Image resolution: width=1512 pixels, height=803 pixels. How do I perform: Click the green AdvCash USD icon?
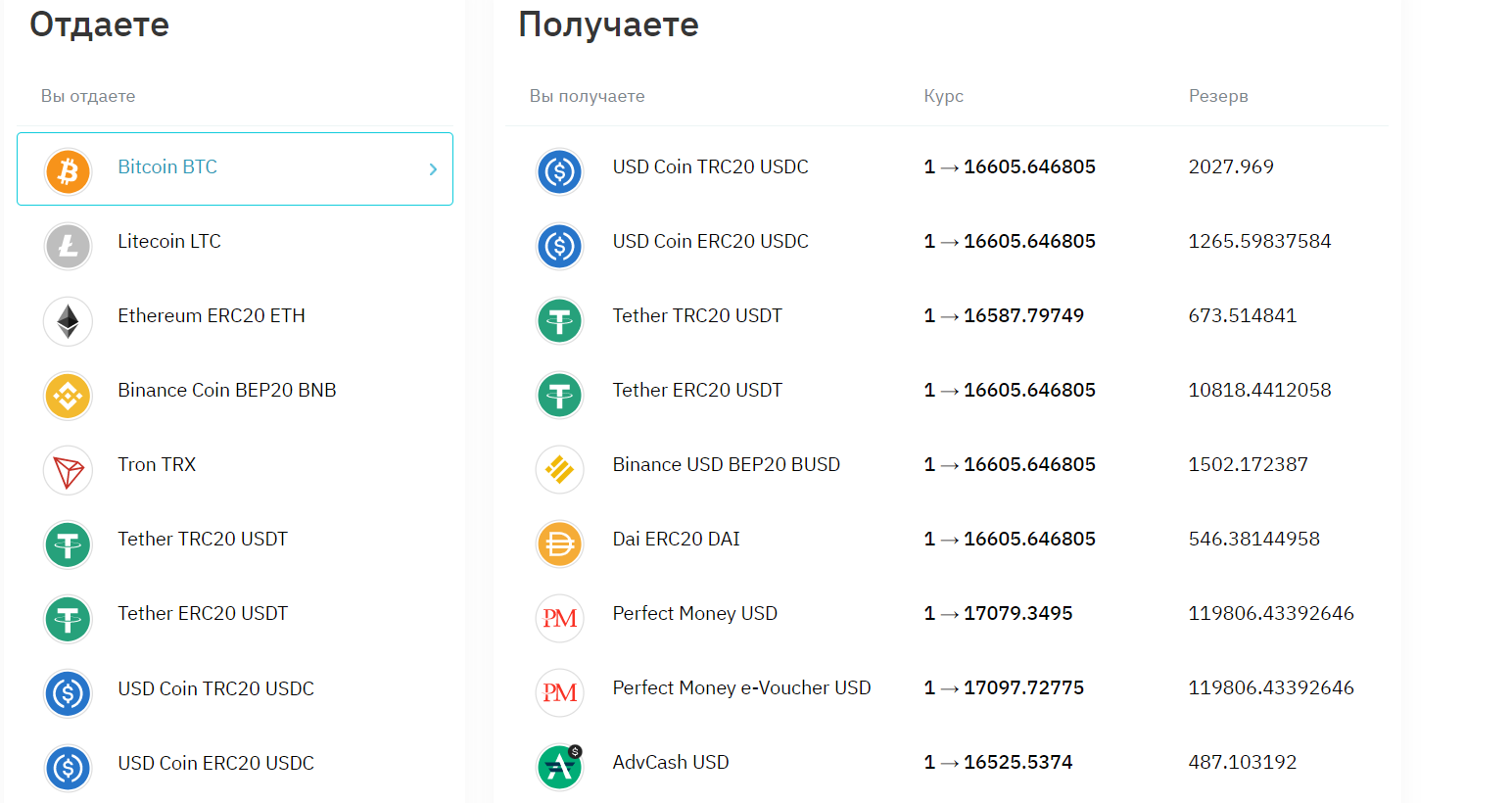point(559,767)
